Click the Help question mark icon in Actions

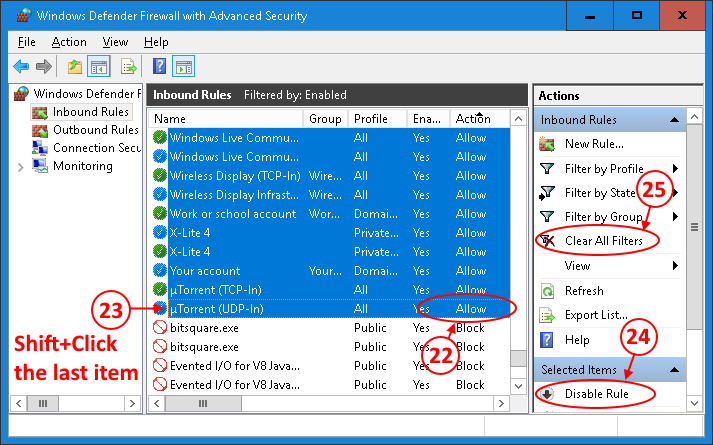coord(547,340)
